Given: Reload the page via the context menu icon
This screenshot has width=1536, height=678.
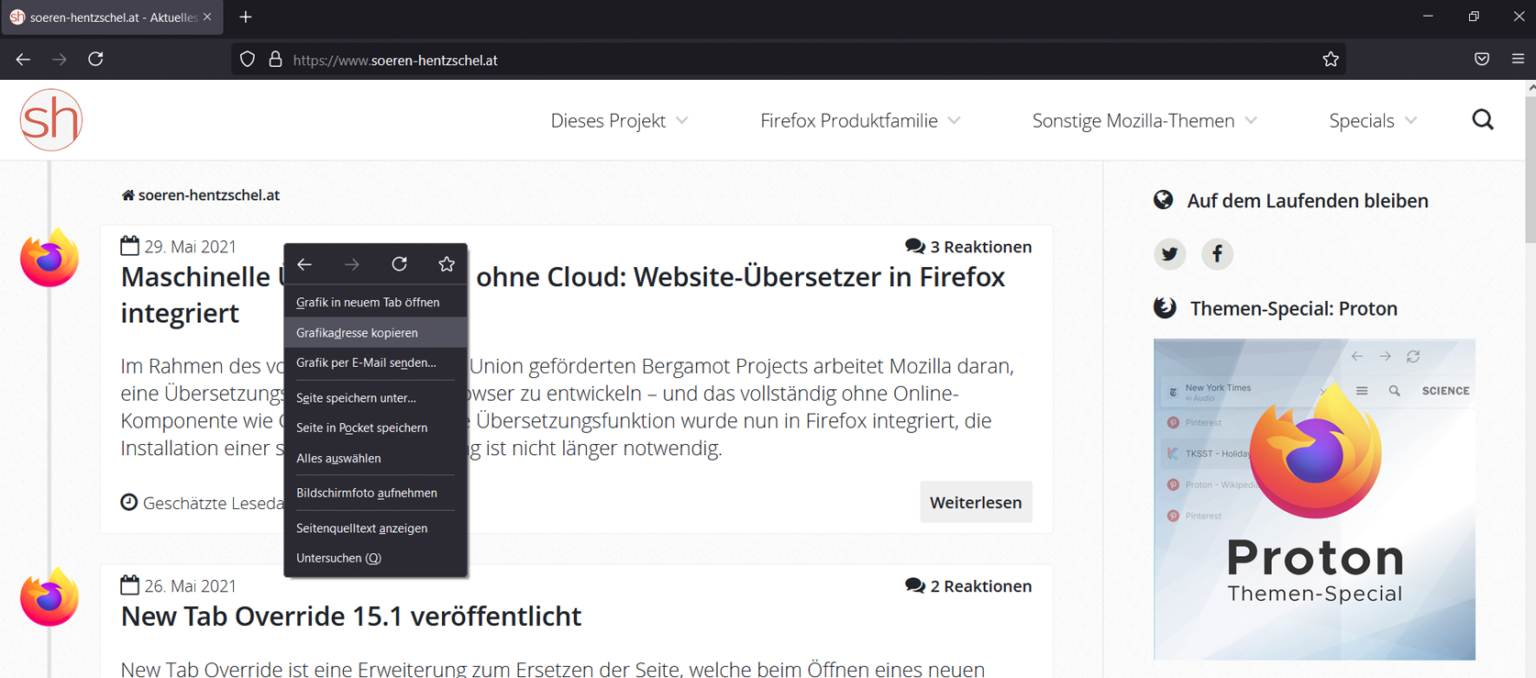Looking at the screenshot, I should (x=399, y=264).
